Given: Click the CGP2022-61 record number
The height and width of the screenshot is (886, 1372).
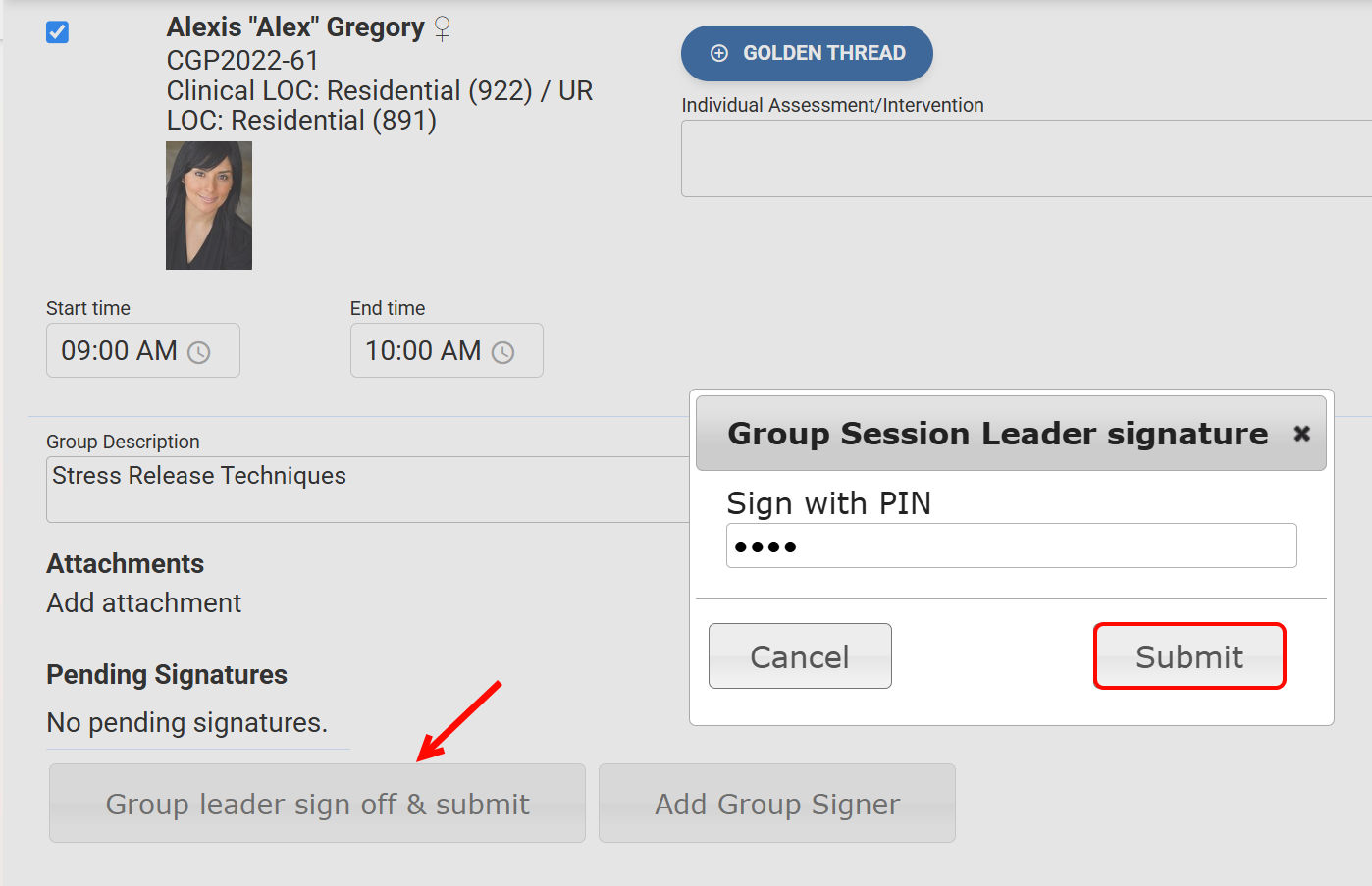Looking at the screenshot, I should click(242, 61).
